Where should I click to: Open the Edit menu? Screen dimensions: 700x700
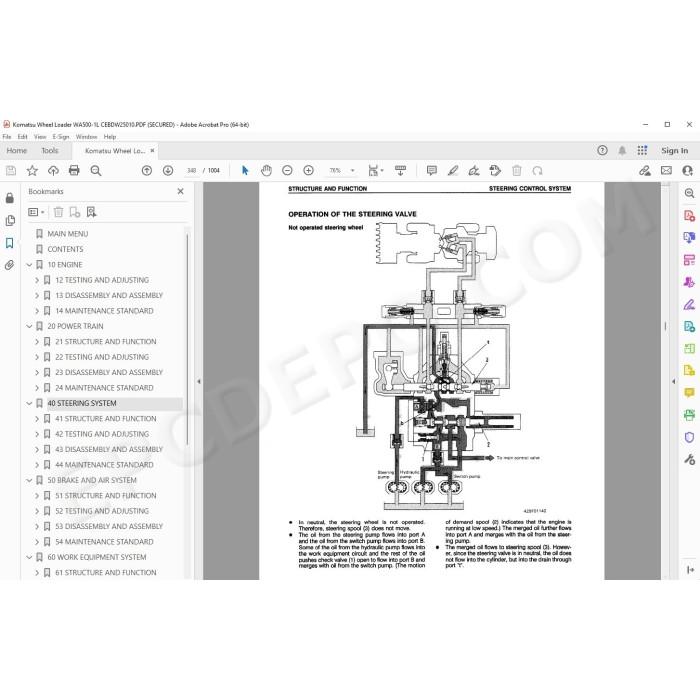pos(22,137)
